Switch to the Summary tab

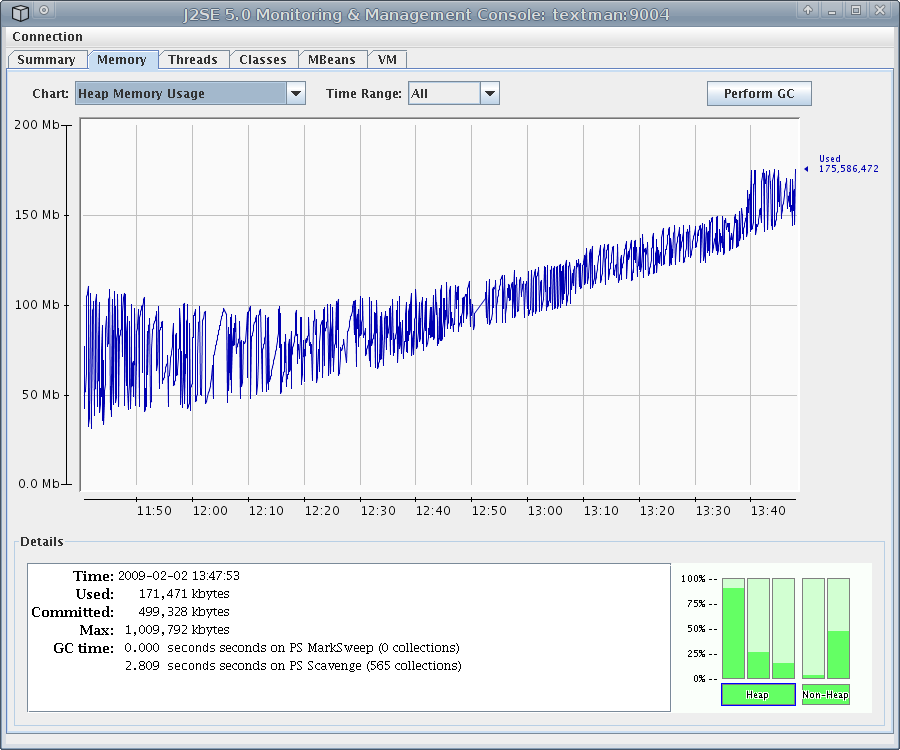46,59
